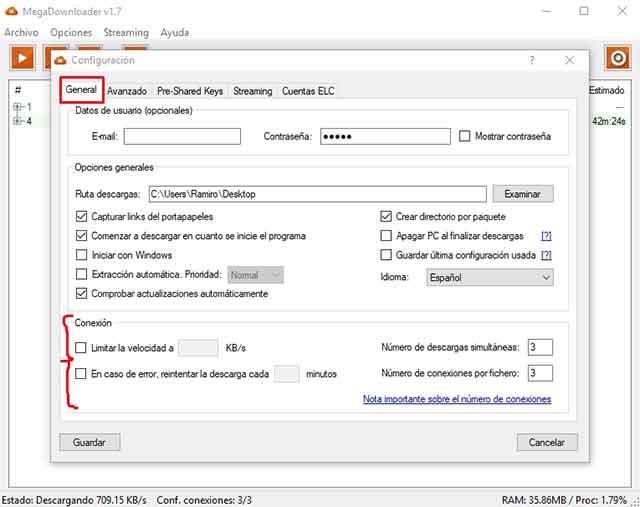Click the Guardar button
This screenshot has width=640, height=507.
click(90, 442)
